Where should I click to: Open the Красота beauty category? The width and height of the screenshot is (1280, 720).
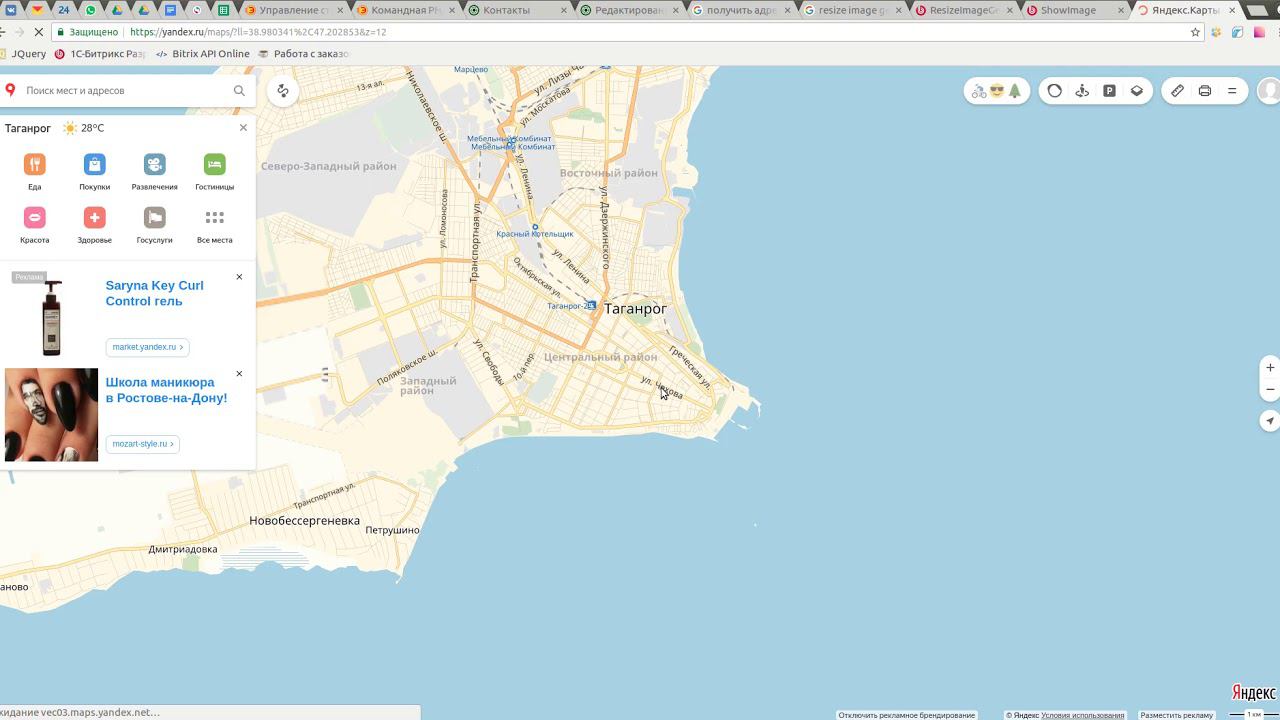point(35,225)
